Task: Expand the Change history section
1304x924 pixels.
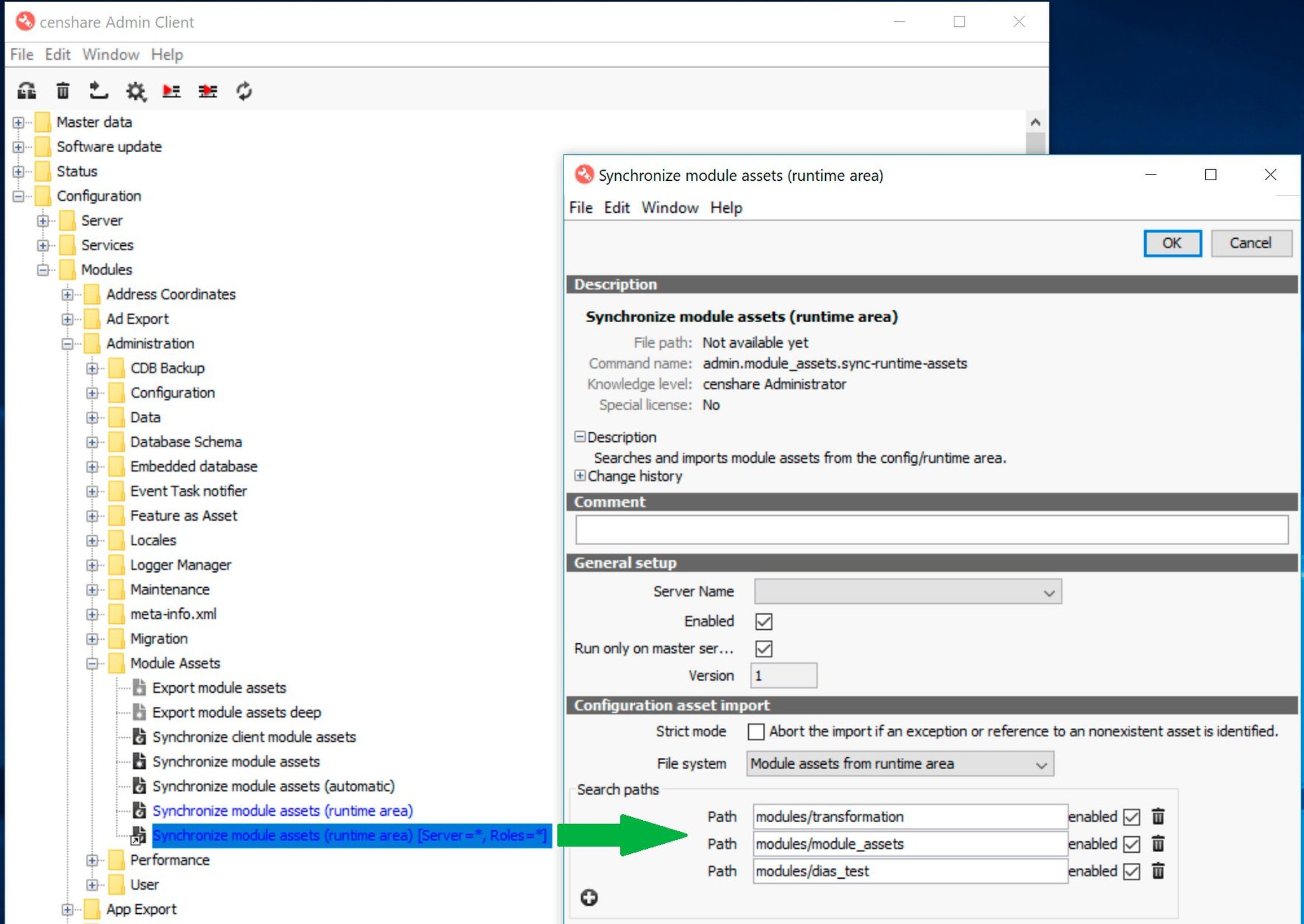Action: tap(579, 476)
